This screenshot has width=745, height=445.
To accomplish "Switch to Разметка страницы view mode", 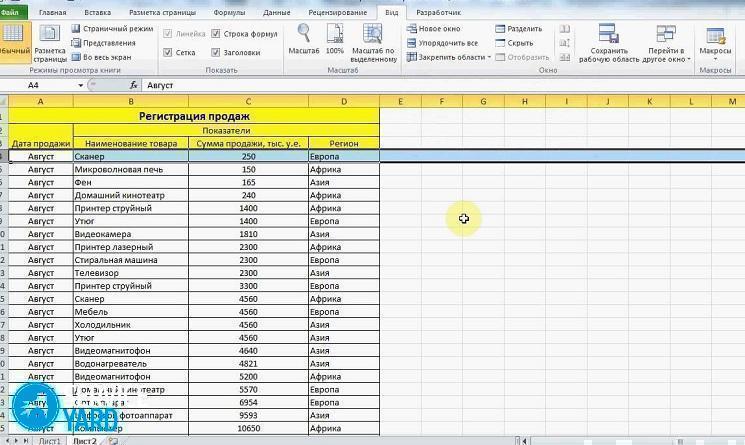I will 49,43.
